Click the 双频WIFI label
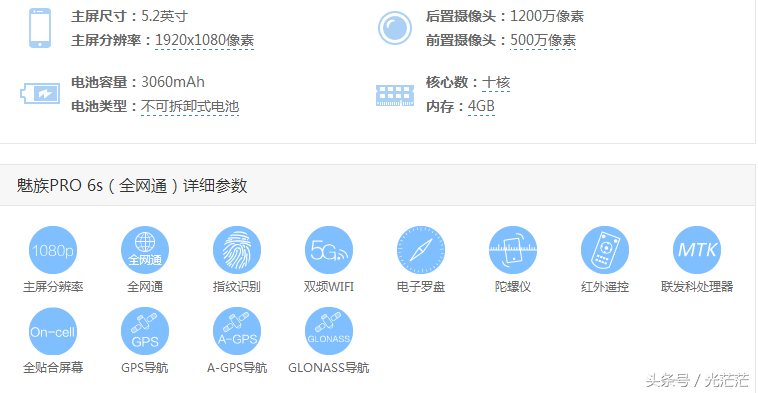Viewport: 758px width, 393px height. (329, 287)
